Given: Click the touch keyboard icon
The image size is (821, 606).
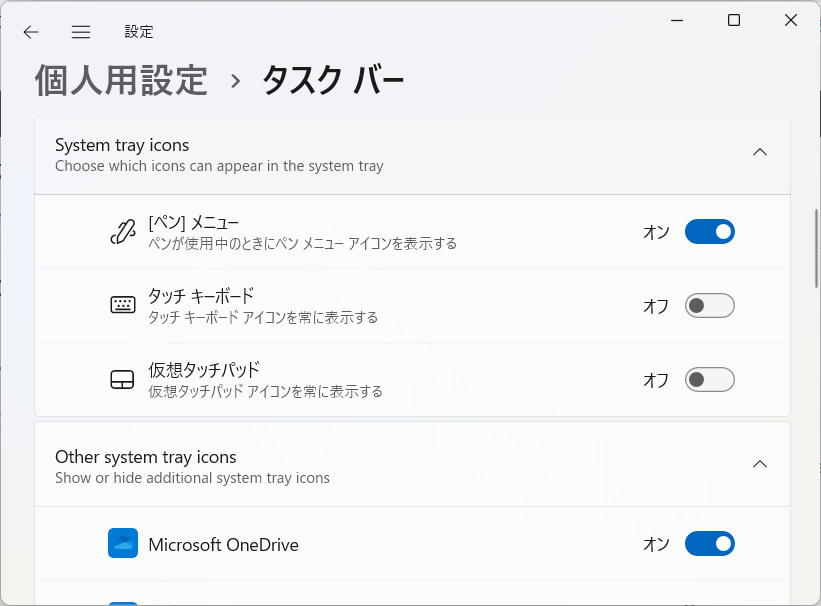Looking at the screenshot, I should click(123, 305).
